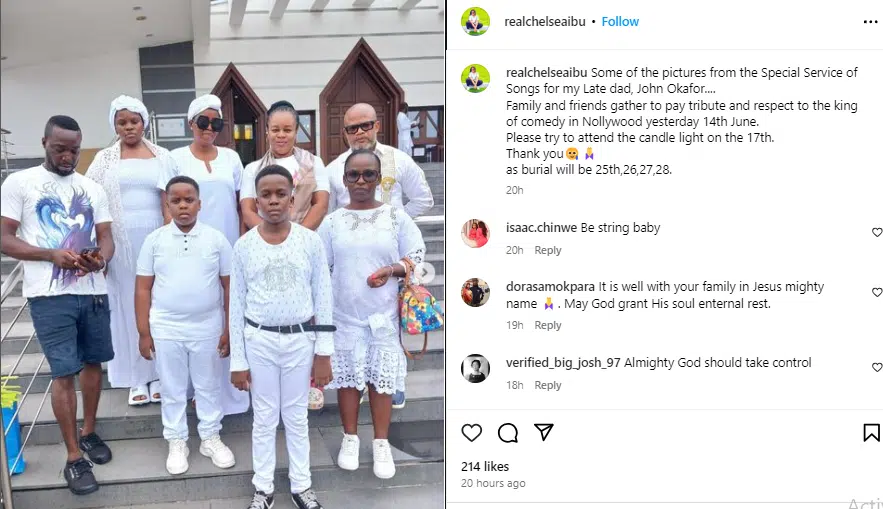Reply to isaac.chinwe's comment
The height and width of the screenshot is (509, 883).
(547, 250)
